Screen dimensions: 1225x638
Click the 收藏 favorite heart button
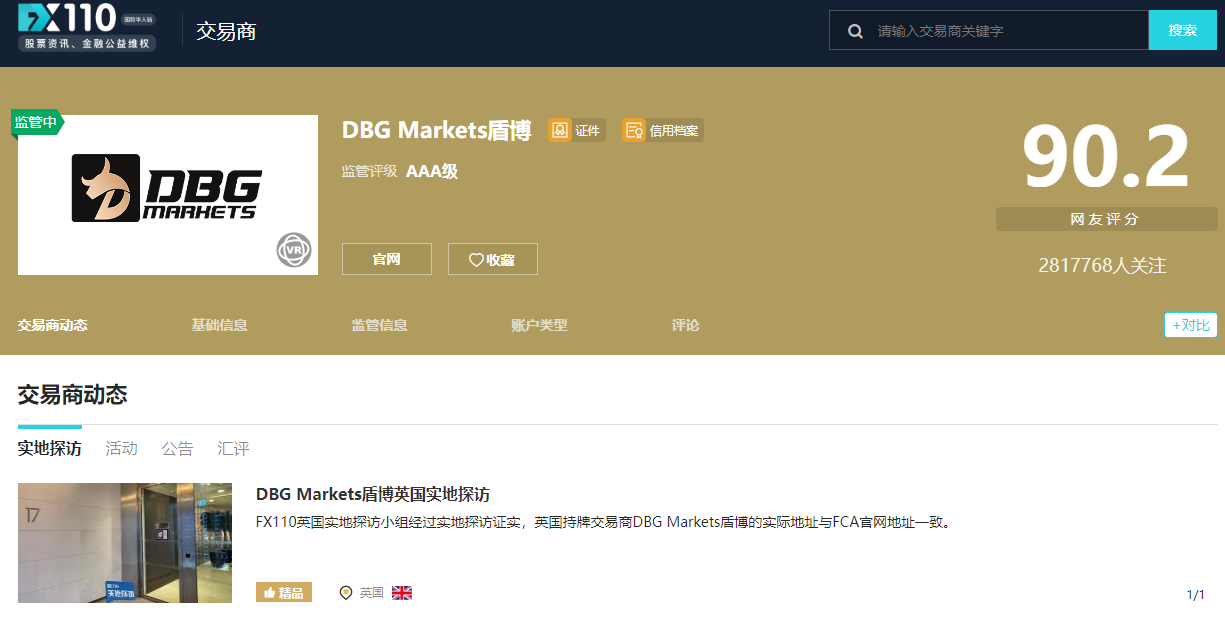pyautogui.click(x=493, y=259)
